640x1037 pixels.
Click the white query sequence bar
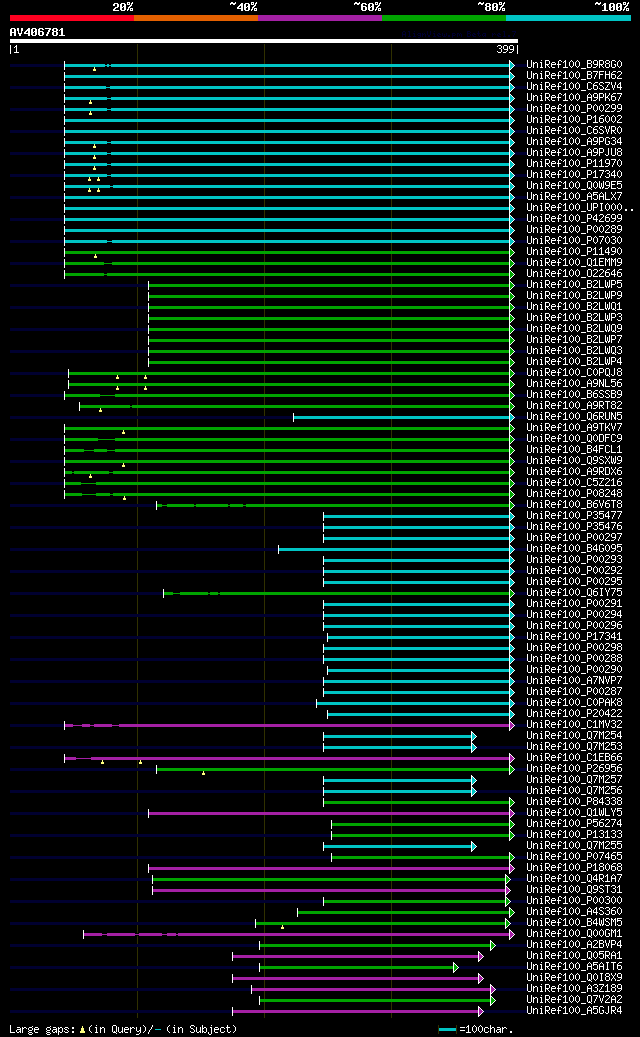pos(263,41)
